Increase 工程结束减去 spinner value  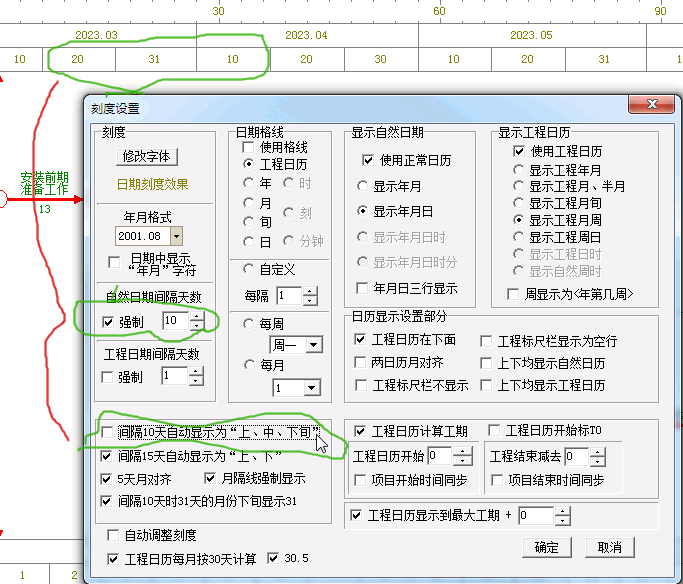pyautogui.click(x=598, y=452)
